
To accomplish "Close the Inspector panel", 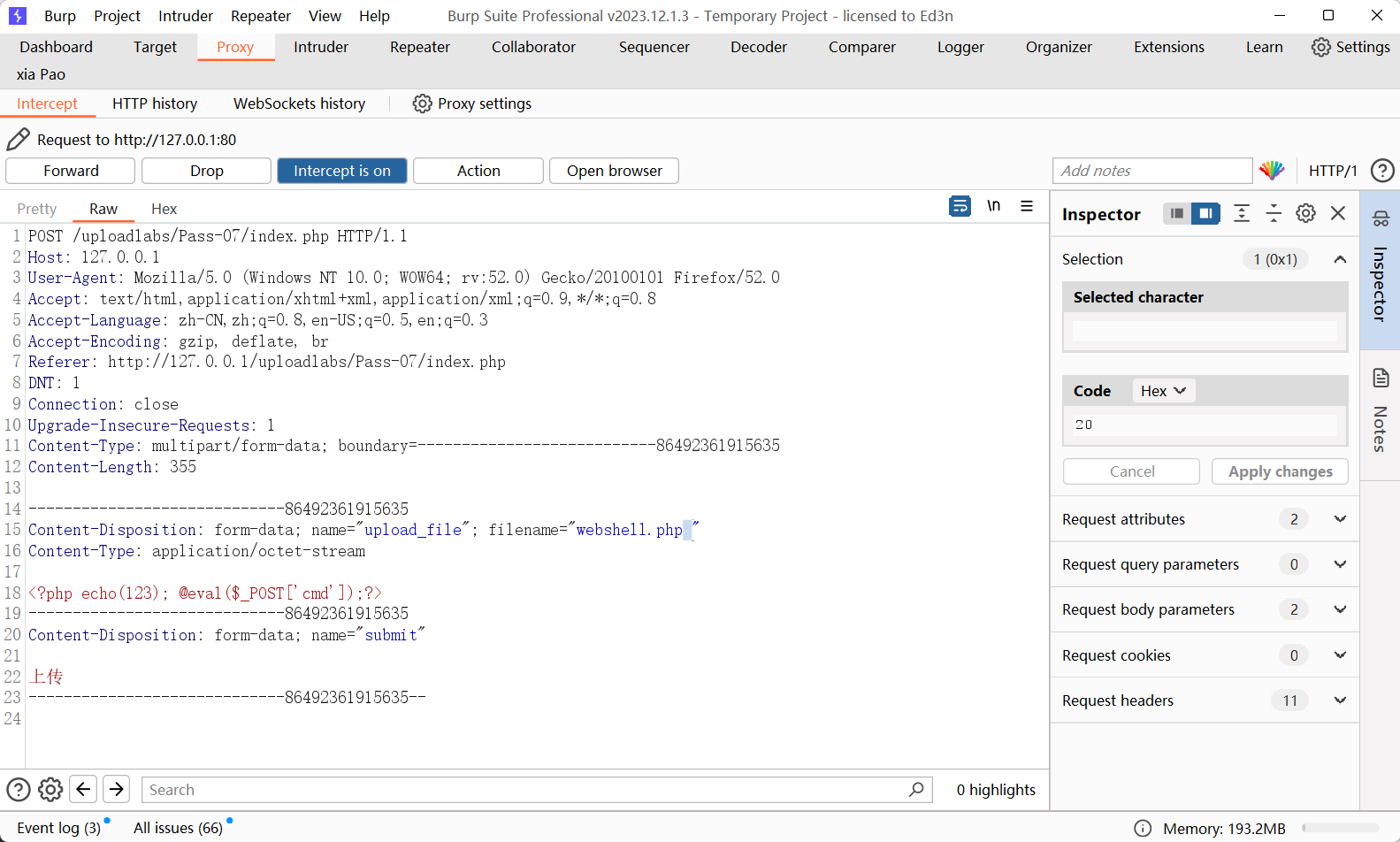I will click(x=1338, y=213).
